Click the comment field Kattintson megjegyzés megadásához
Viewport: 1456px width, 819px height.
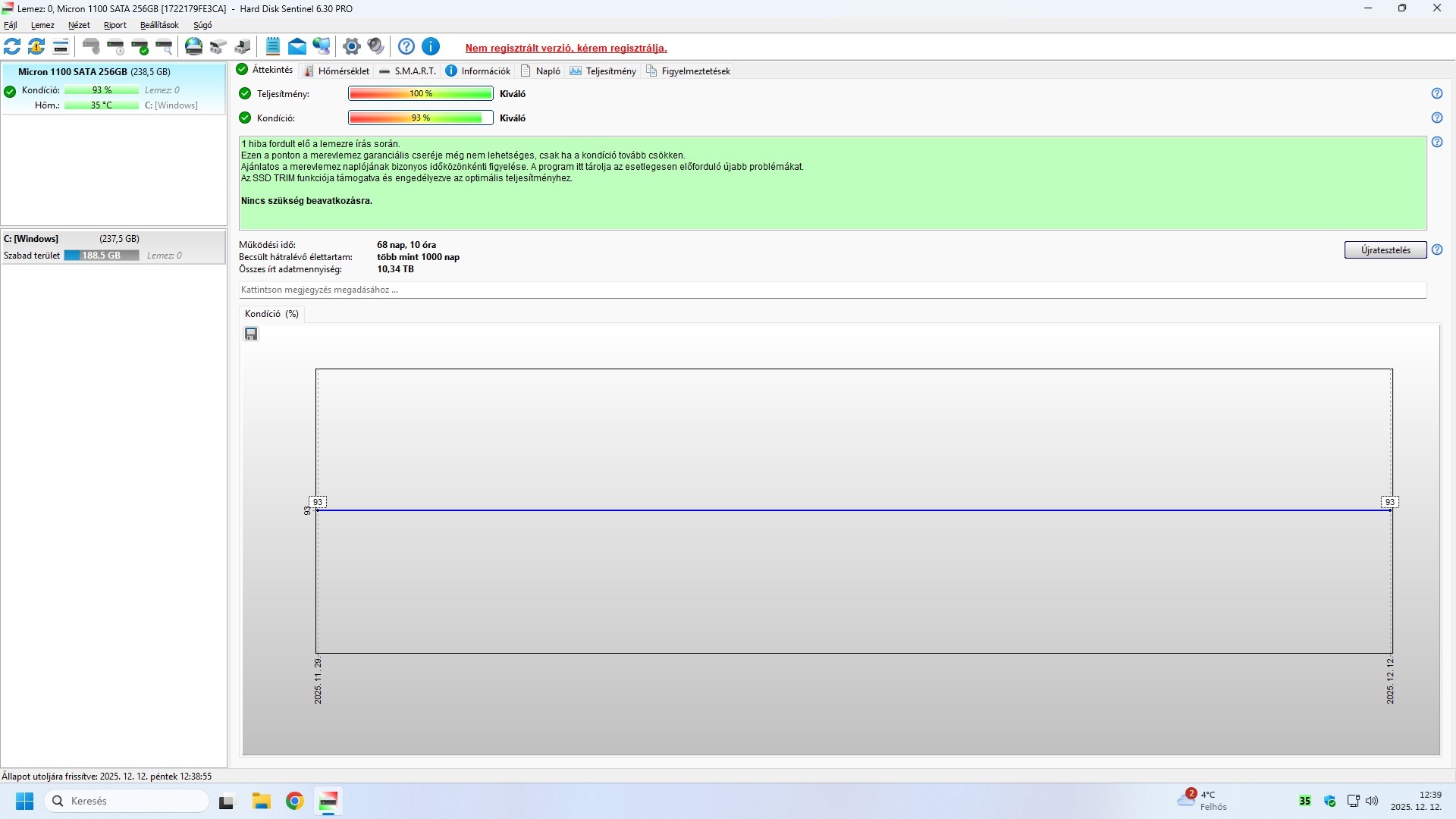click(832, 290)
